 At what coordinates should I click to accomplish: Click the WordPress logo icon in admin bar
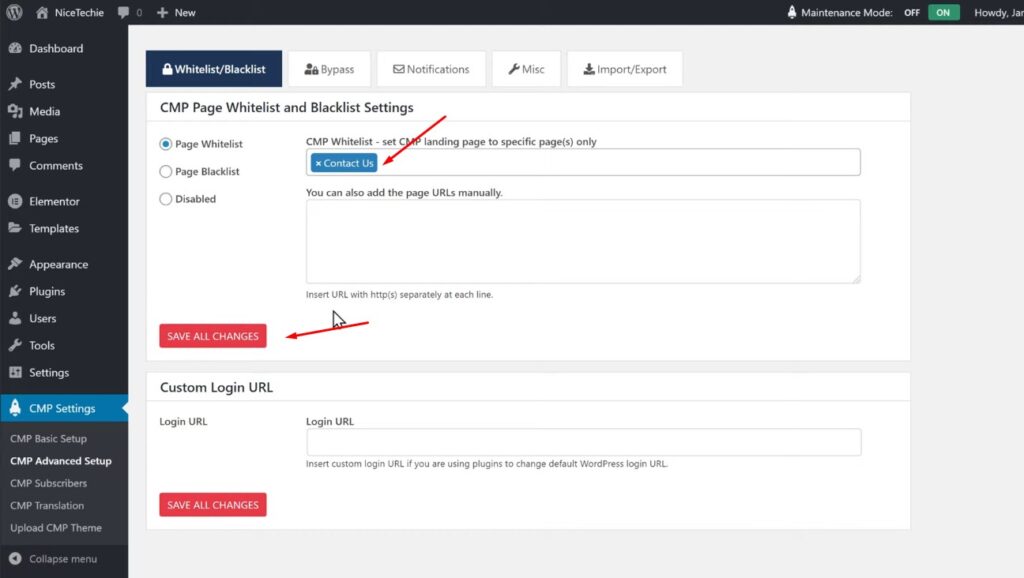coord(14,13)
